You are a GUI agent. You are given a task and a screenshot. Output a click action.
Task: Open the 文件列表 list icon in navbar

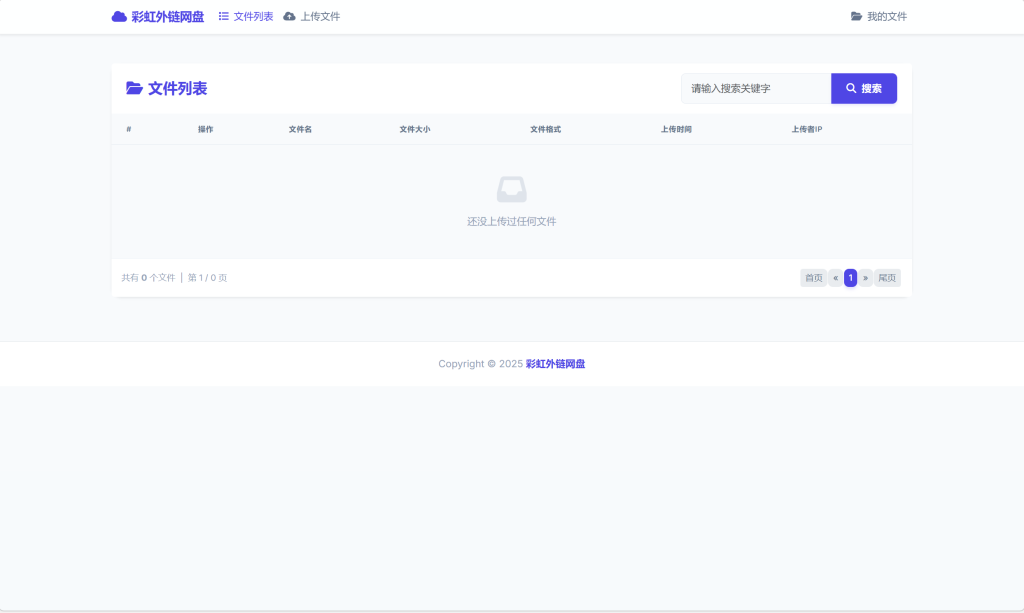pos(224,17)
